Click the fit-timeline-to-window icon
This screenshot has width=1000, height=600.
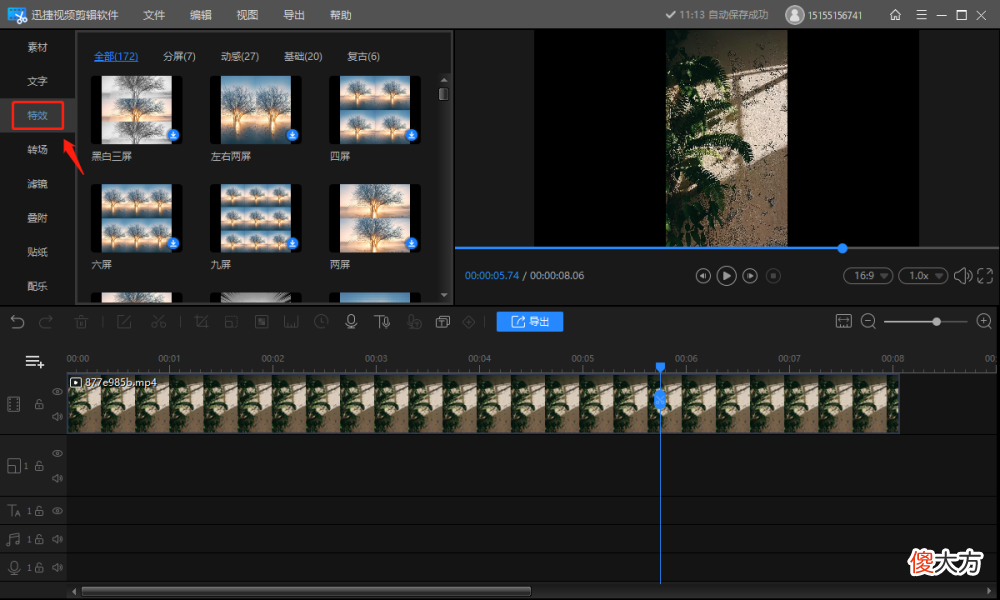(x=844, y=321)
